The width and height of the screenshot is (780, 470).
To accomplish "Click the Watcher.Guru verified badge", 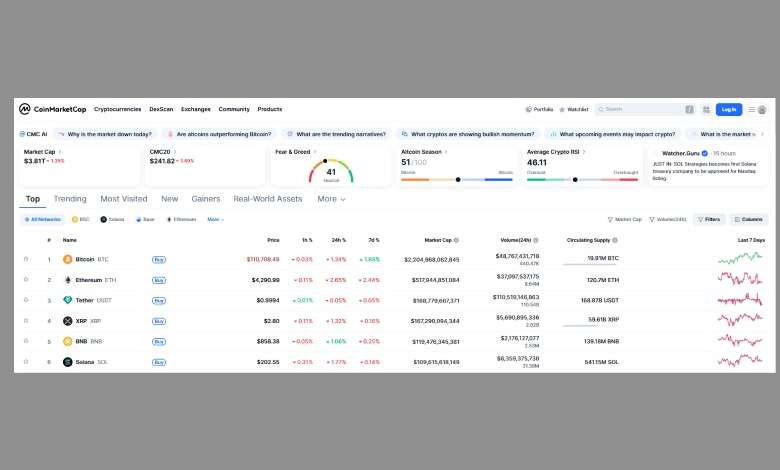I will (704, 153).
